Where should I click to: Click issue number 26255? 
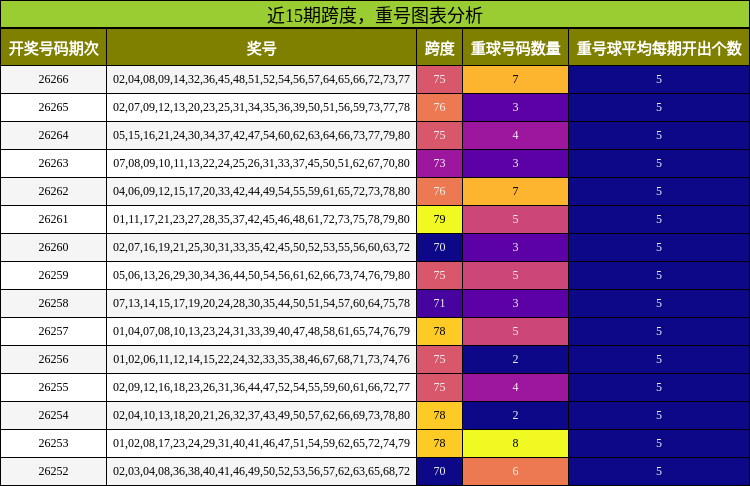tap(54, 387)
